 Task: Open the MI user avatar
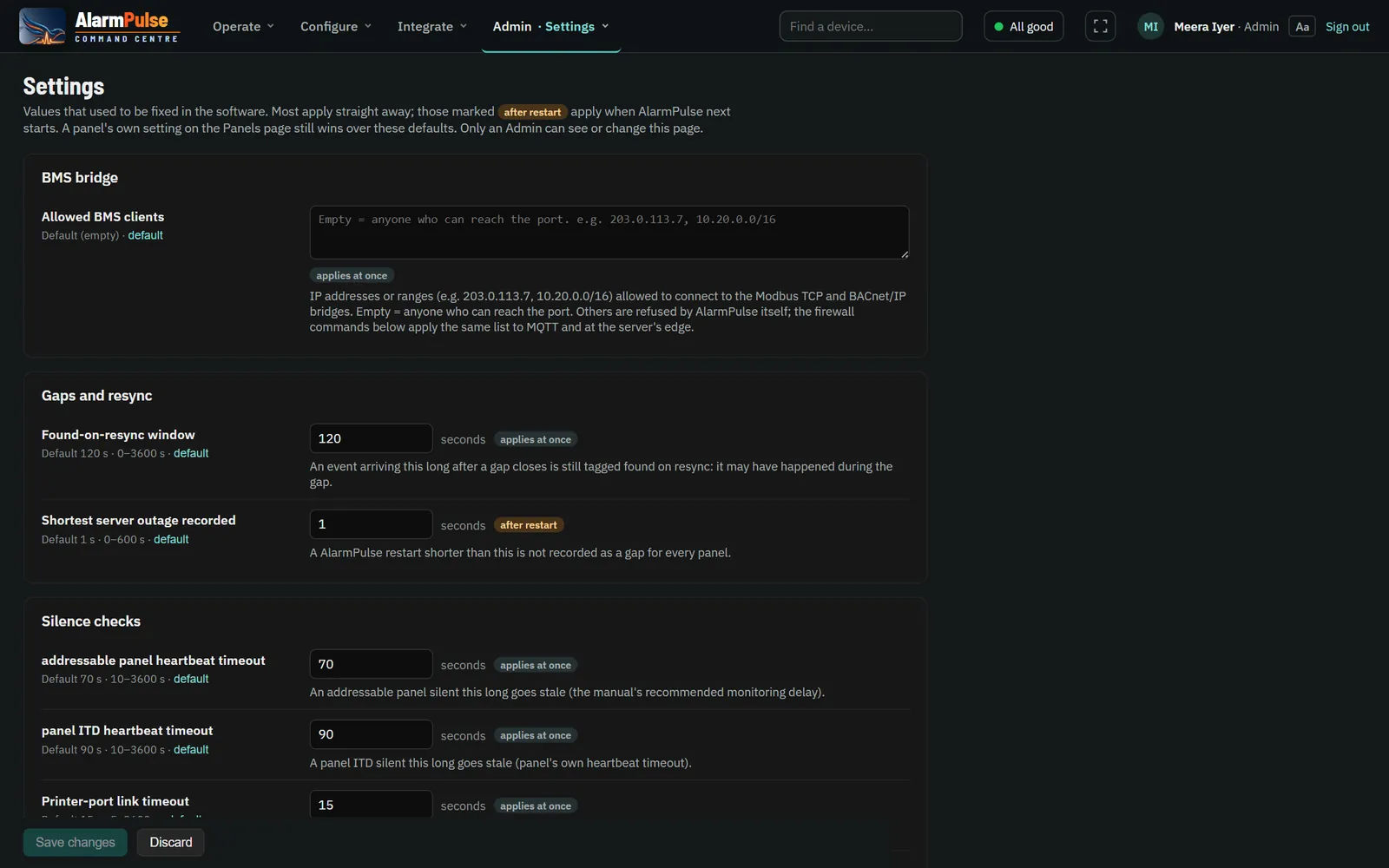pyautogui.click(x=1150, y=26)
